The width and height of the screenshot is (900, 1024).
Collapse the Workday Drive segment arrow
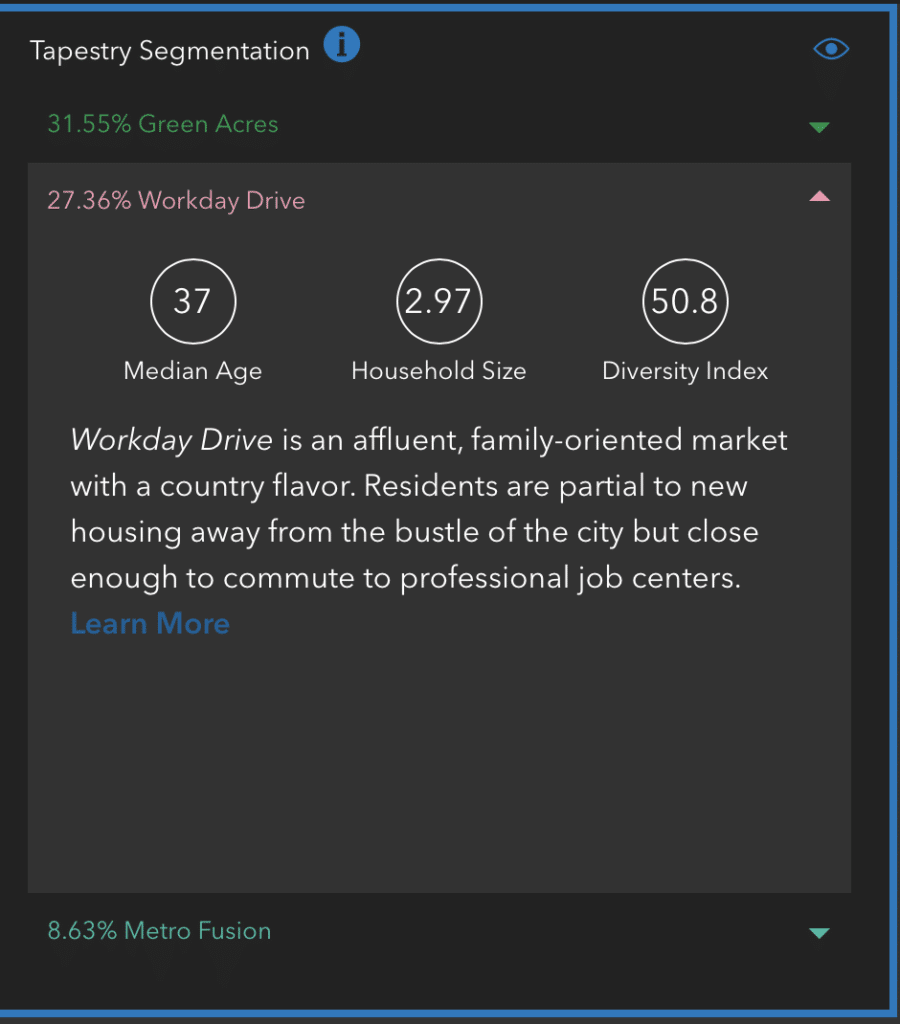coord(819,196)
